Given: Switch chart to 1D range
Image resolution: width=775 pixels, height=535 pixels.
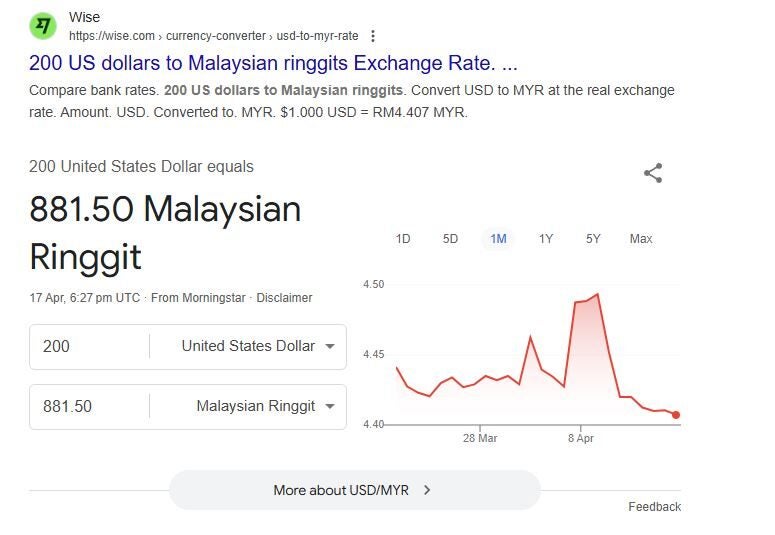Looking at the screenshot, I should click(x=403, y=239).
